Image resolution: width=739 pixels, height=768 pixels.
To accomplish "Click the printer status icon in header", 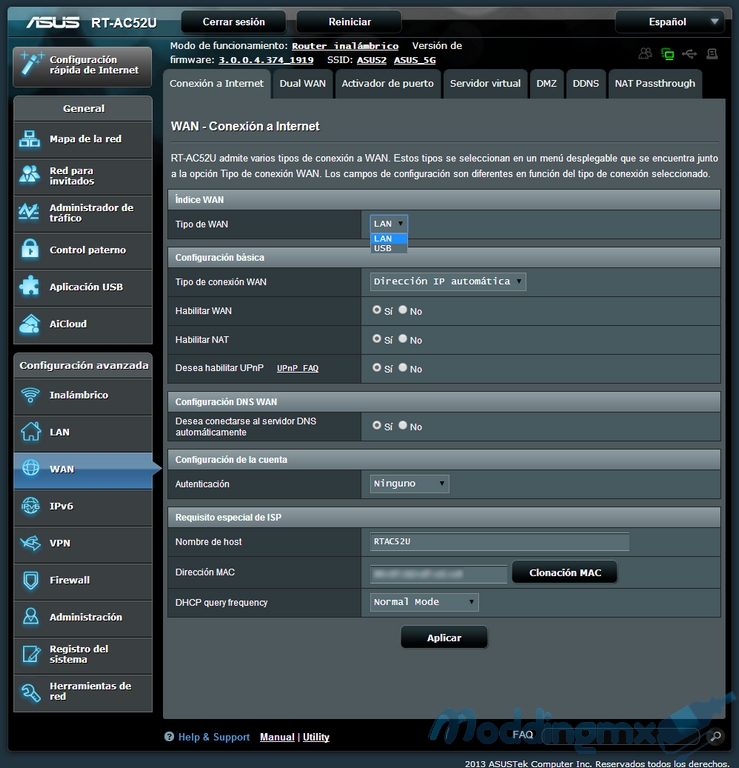I will [x=712, y=53].
